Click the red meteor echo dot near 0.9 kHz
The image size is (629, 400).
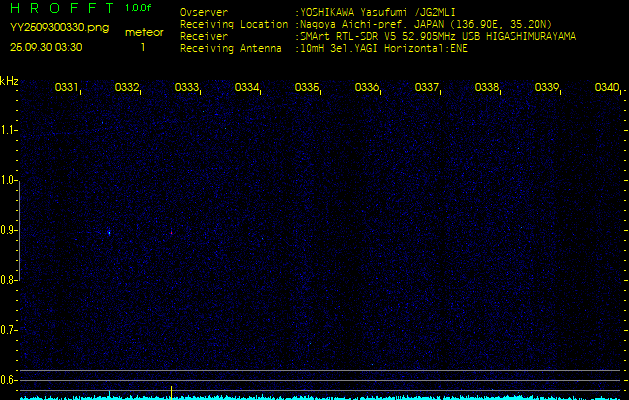[171, 232]
